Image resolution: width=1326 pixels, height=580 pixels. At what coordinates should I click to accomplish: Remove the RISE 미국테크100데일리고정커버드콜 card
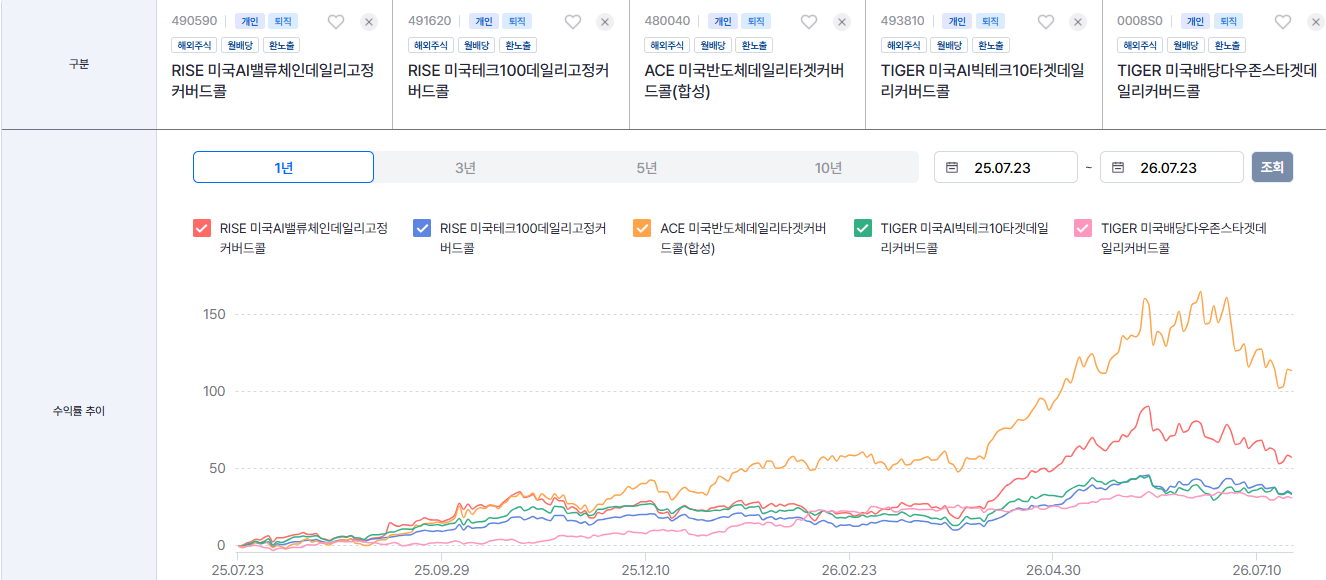(605, 22)
